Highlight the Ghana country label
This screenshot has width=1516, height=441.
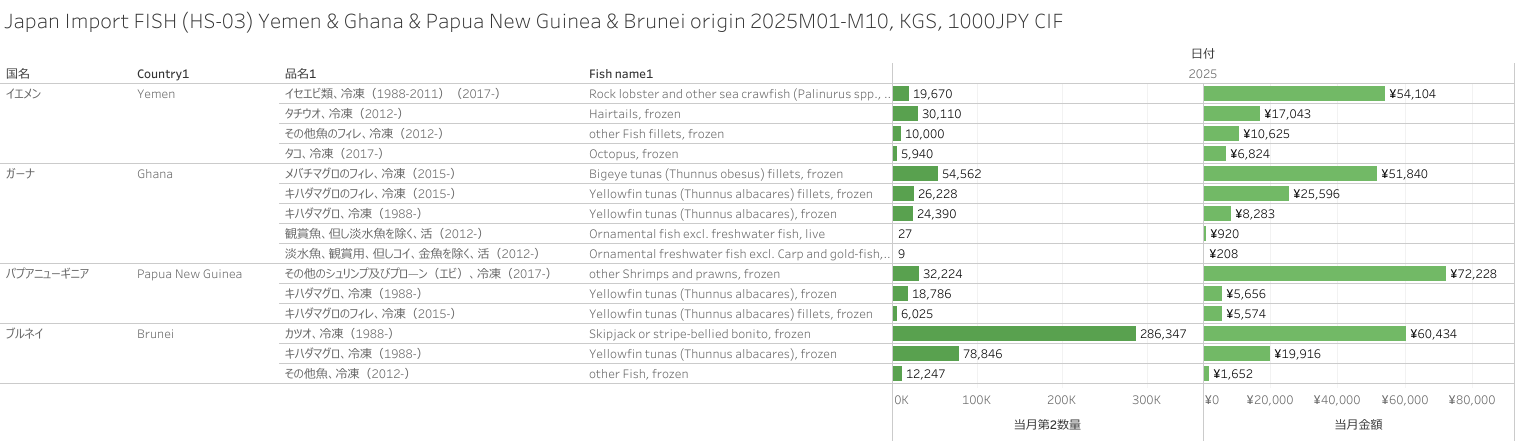point(154,174)
